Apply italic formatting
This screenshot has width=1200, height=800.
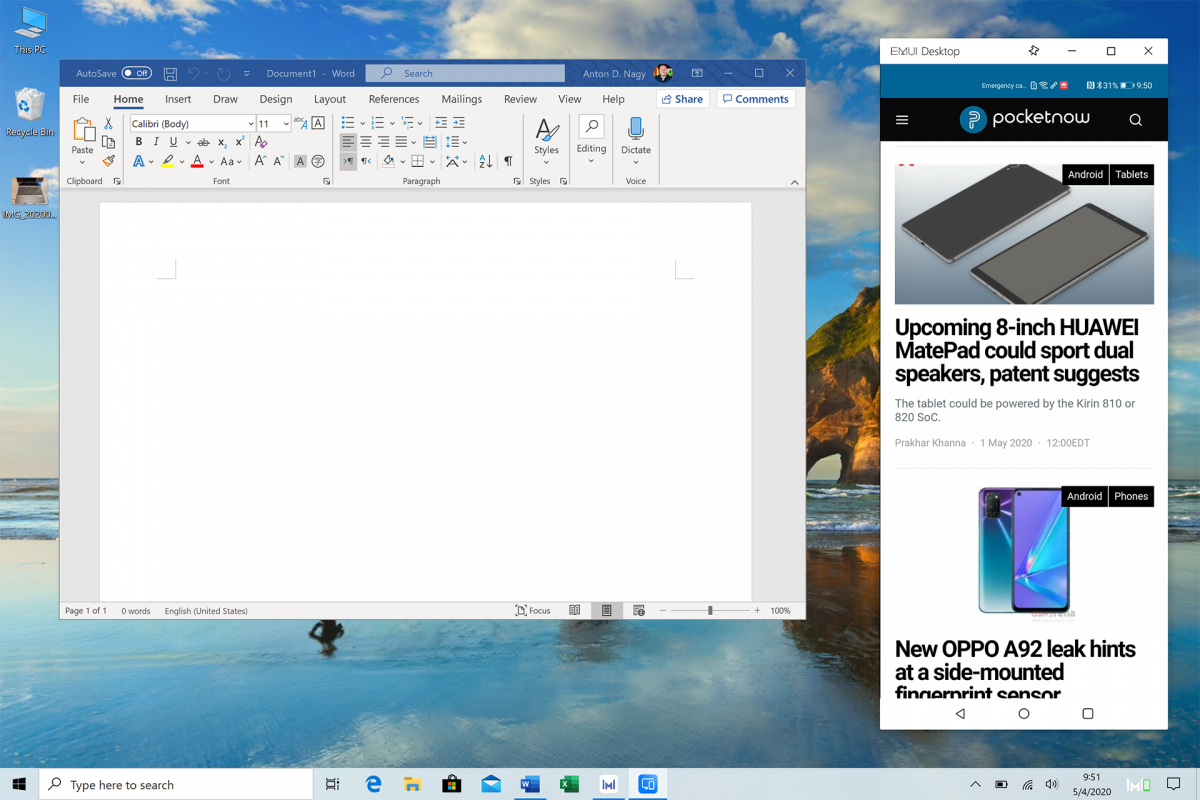(156, 142)
